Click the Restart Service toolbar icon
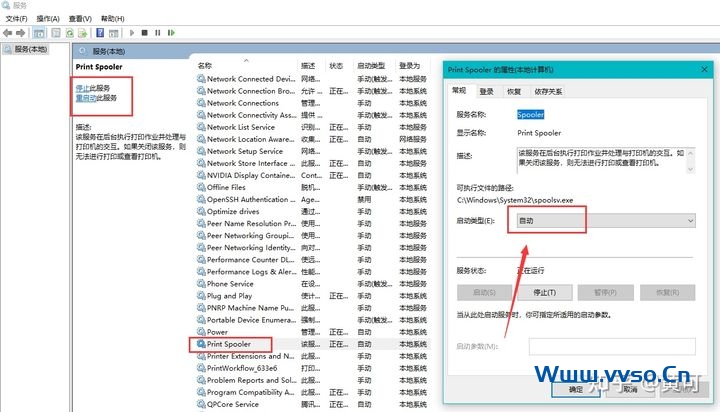Image resolution: width=720 pixels, height=412 pixels. (x=172, y=32)
